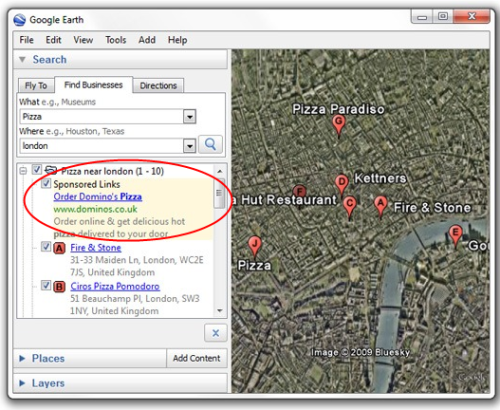The height and width of the screenshot is (410, 500).
Task: Click map marker A for Fire & Stone
Action: point(381,207)
